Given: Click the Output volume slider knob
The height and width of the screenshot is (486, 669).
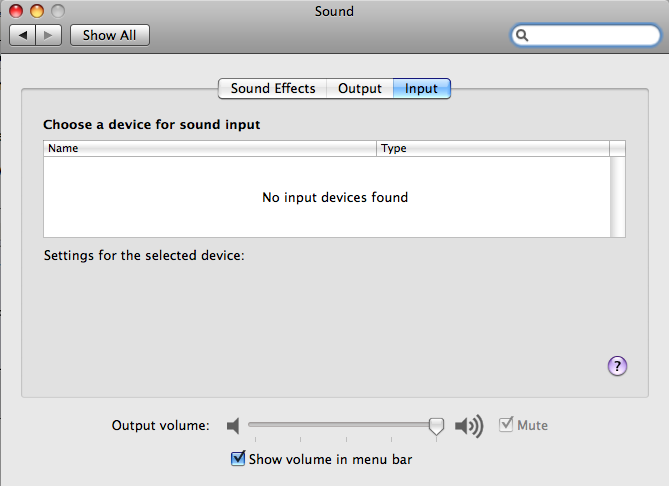Looking at the screenshot, I should [436, 426].
